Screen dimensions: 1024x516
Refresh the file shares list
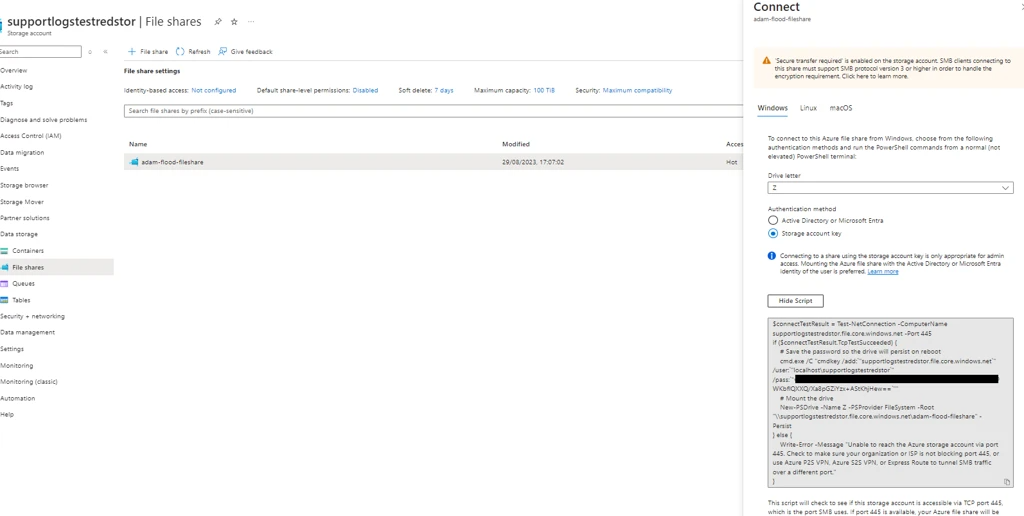coord(193,52)
